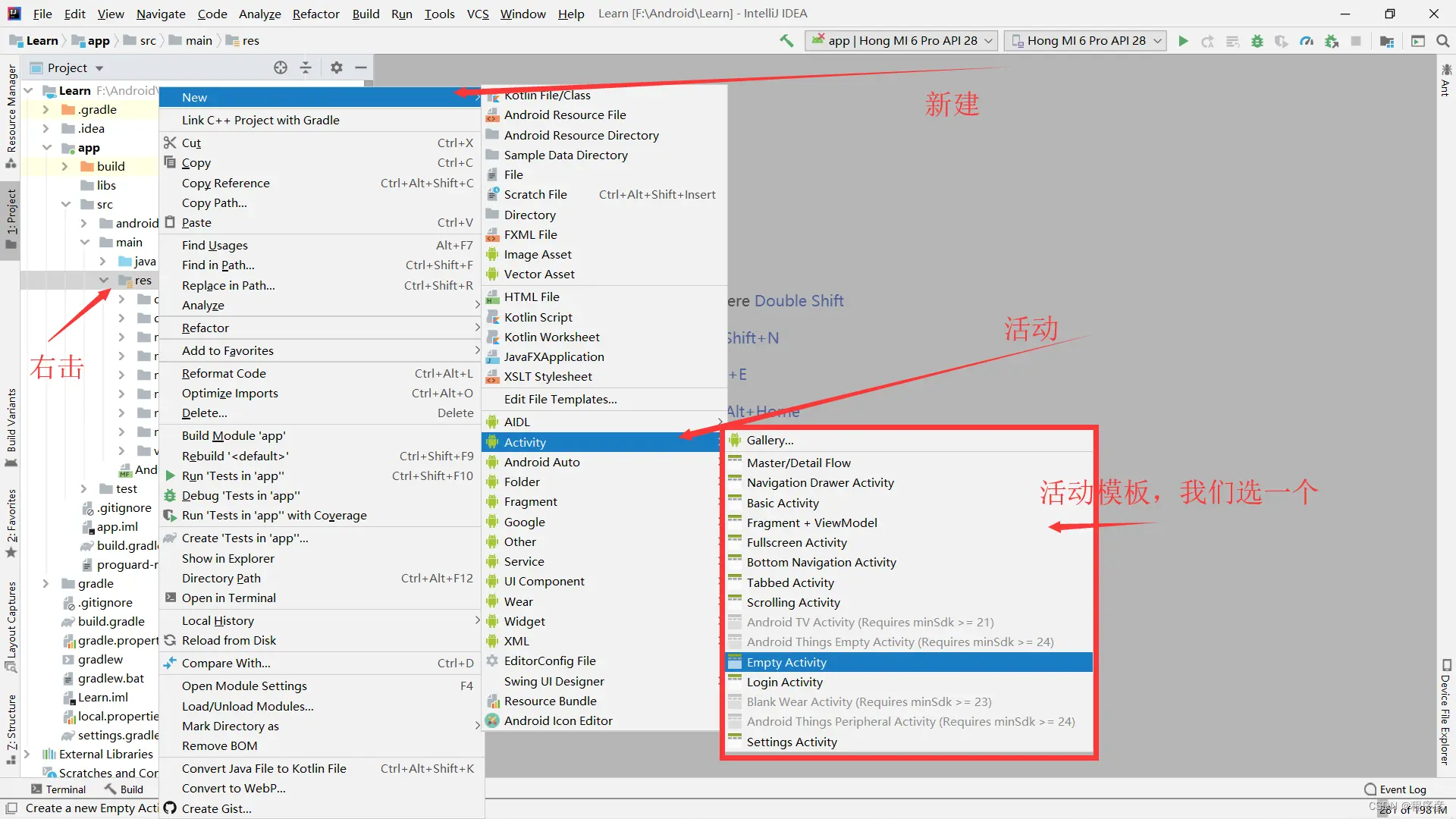Select gradlew.bat file in project tree
The width and height of the screenshot is (1456, 819).
pyautogui.click(x=111, y=678)
